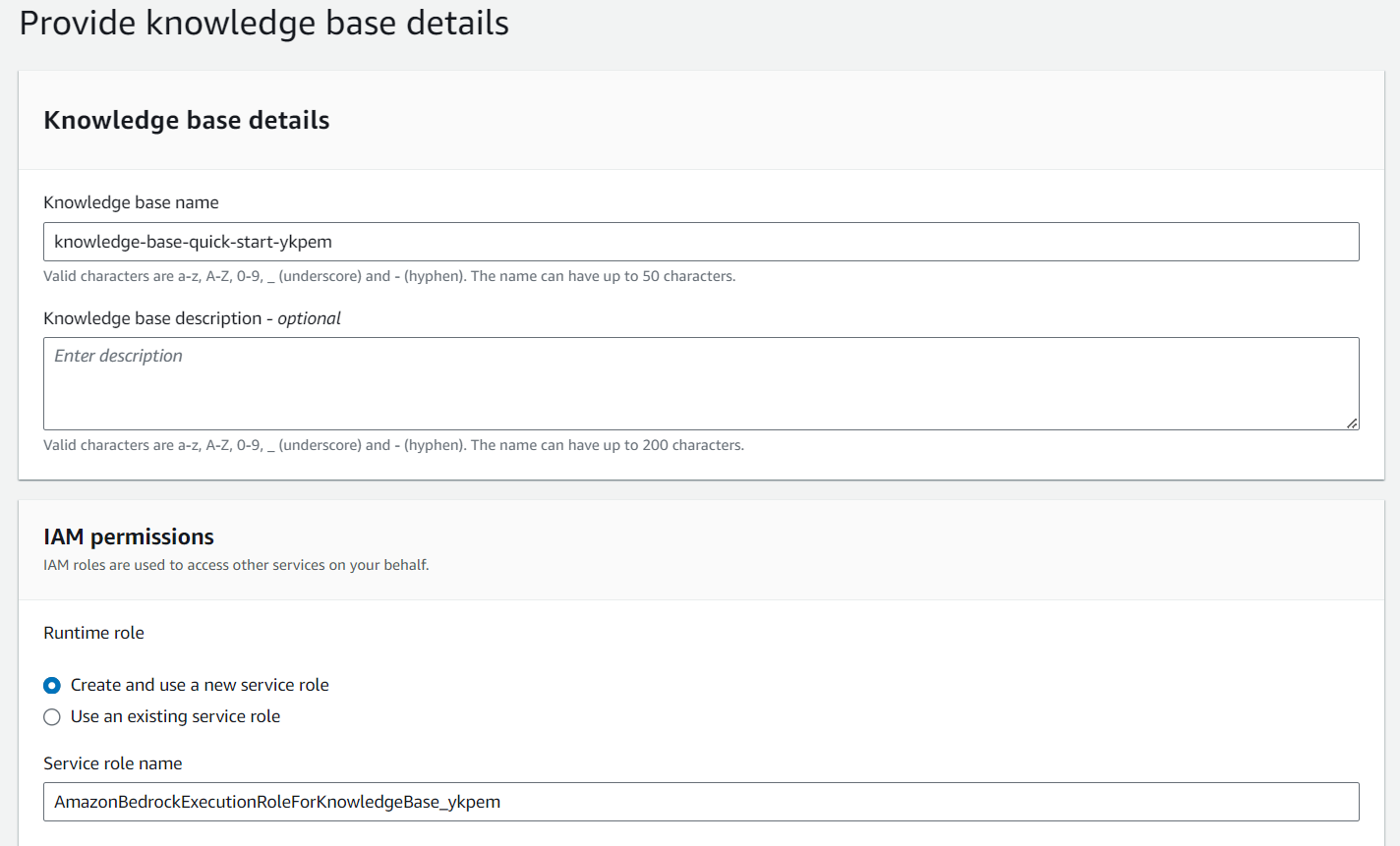This screenshot has width=1400, height=846.
Task: Focus the knowledge-base-quick-start-ykpem name field
Action: coord(700,241)
